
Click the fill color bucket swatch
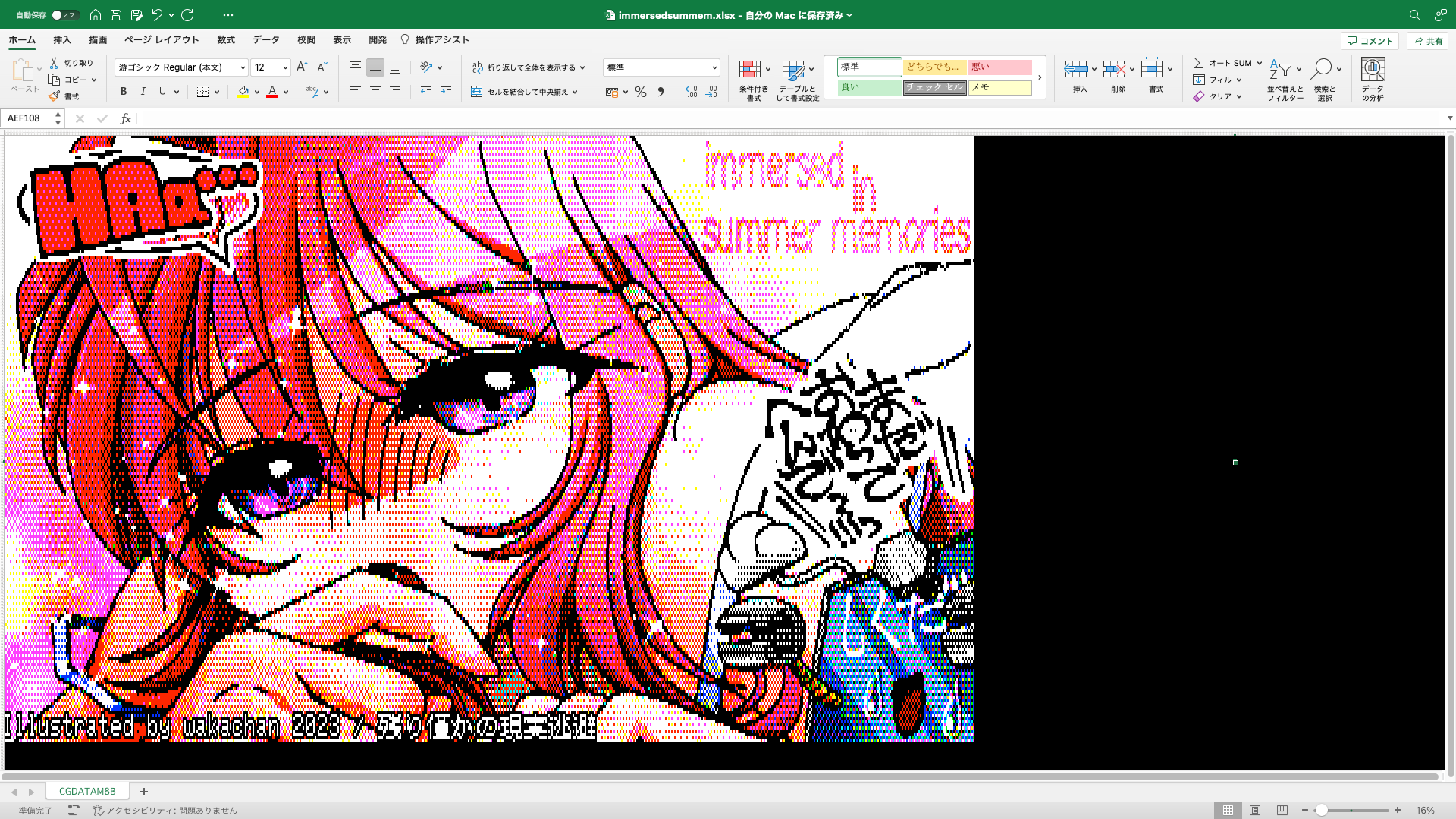(243, 92)
